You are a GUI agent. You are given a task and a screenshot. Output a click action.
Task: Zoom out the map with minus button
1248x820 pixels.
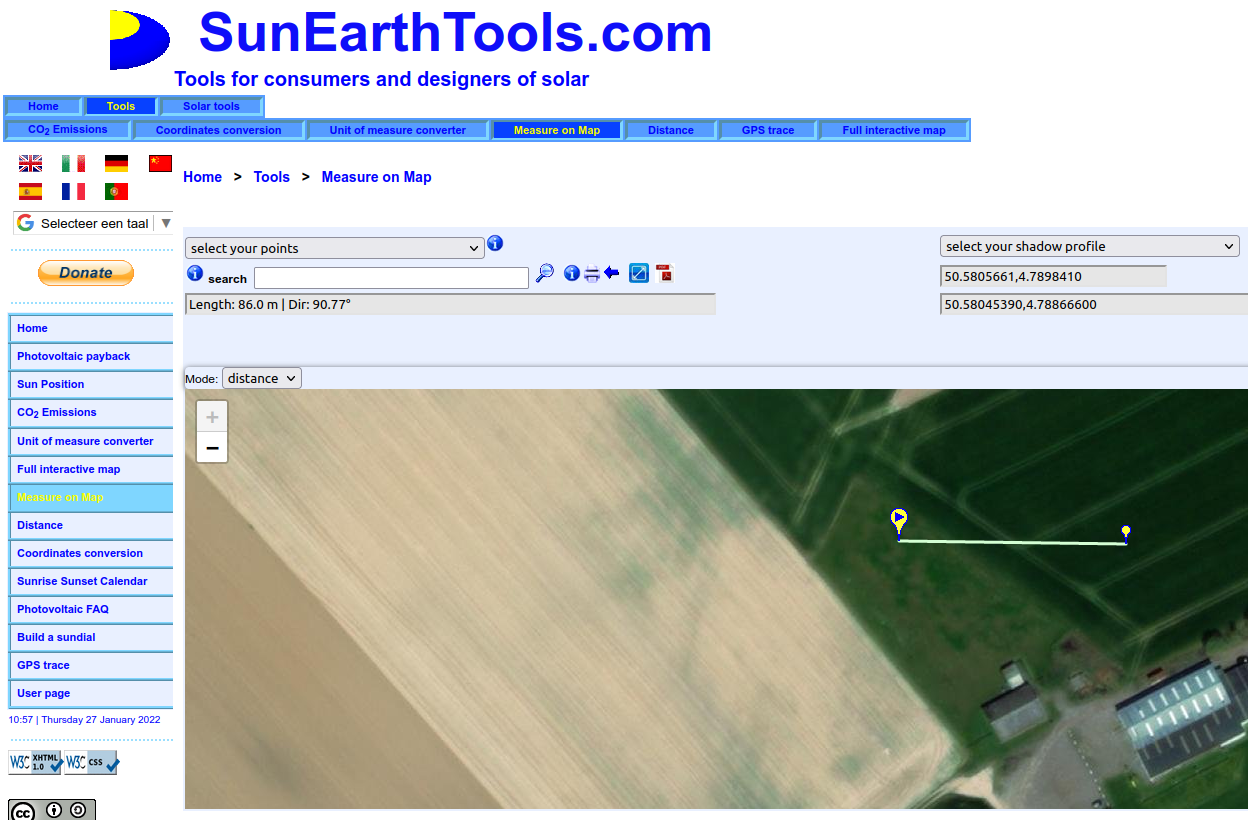coord(212,448)
